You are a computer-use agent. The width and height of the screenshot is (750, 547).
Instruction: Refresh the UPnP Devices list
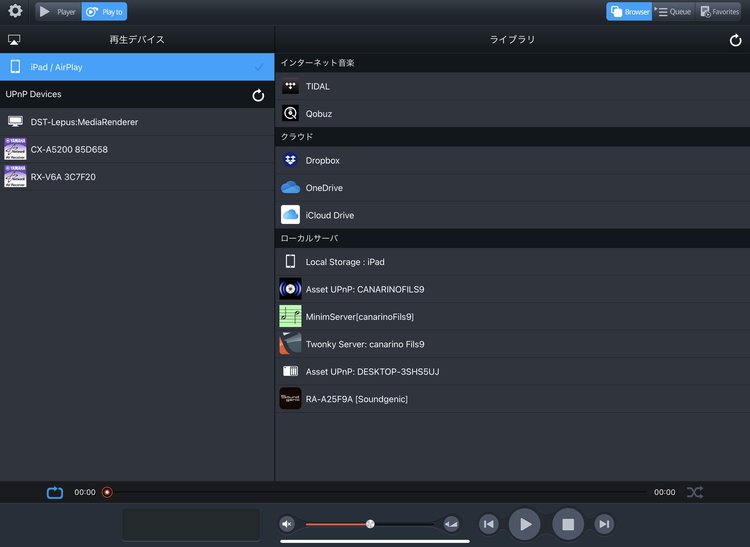click(258, 95)
